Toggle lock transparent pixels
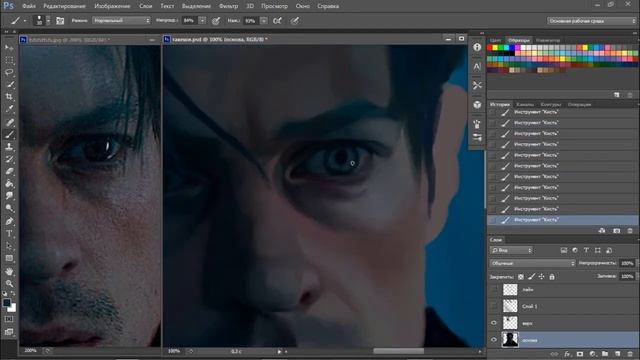The height and width of the screenshot is (360, 640). click(x=521, y=277)
